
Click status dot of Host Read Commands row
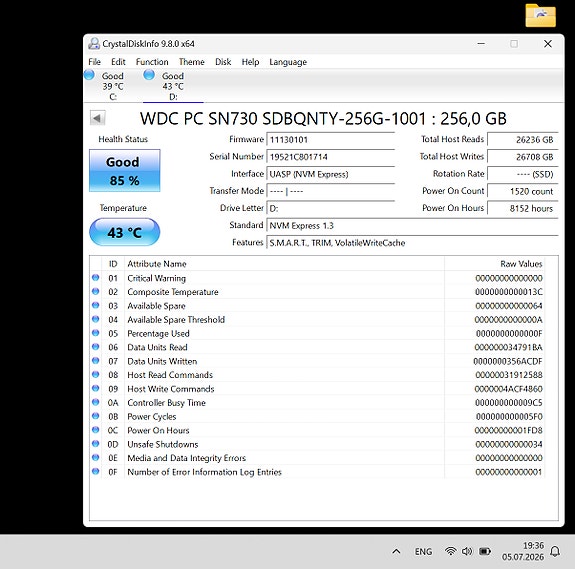tap(96, 374)
